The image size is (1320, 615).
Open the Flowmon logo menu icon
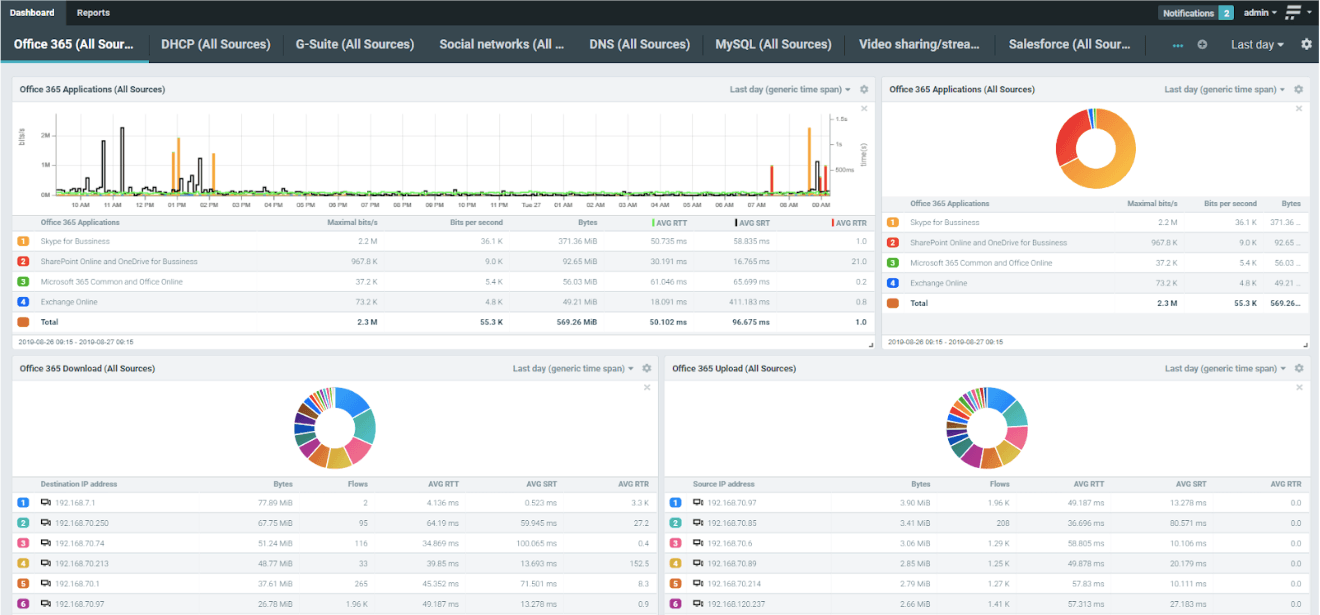1294,13
